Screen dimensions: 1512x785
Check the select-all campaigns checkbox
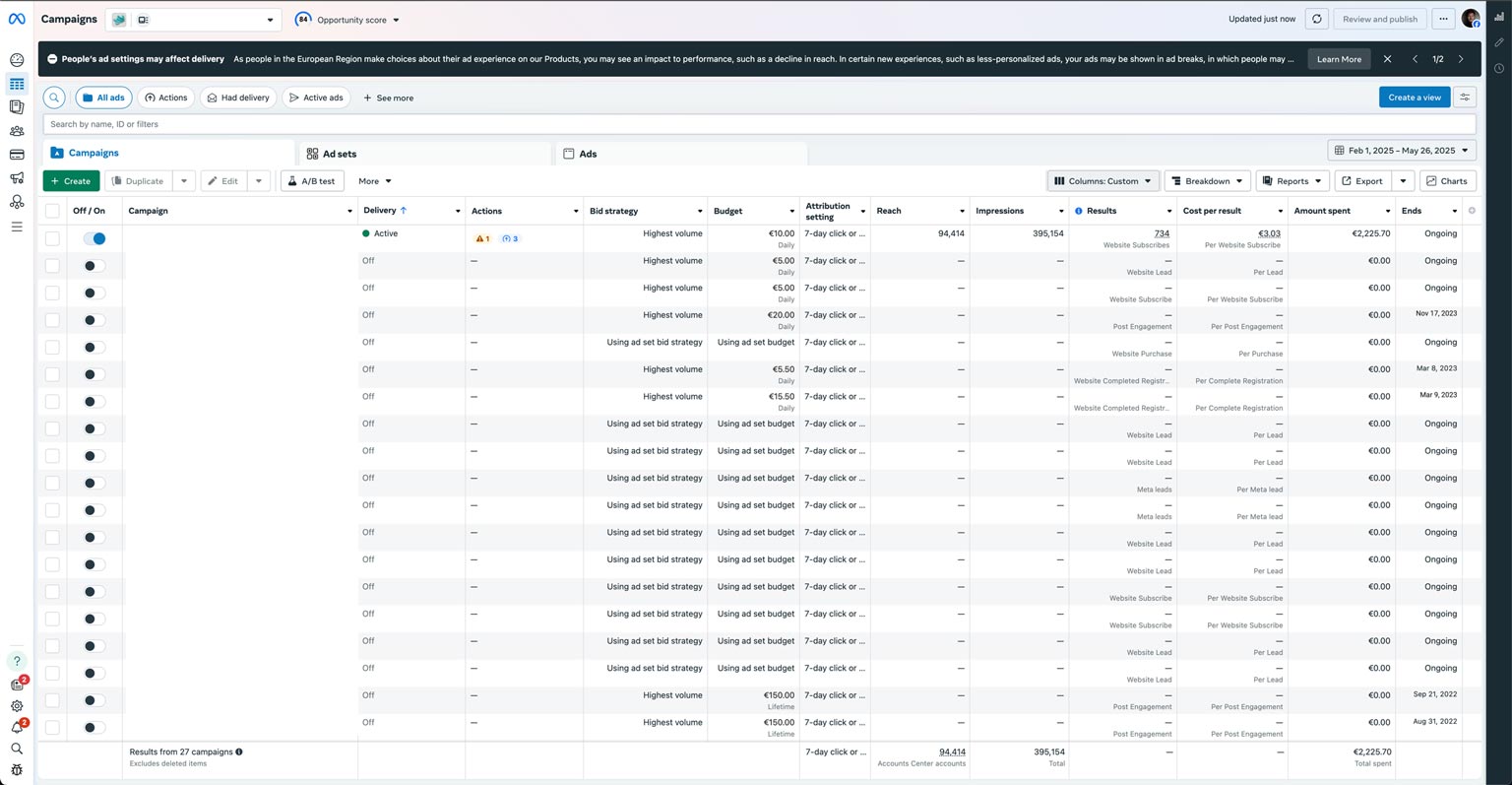[x=52, y=211]
